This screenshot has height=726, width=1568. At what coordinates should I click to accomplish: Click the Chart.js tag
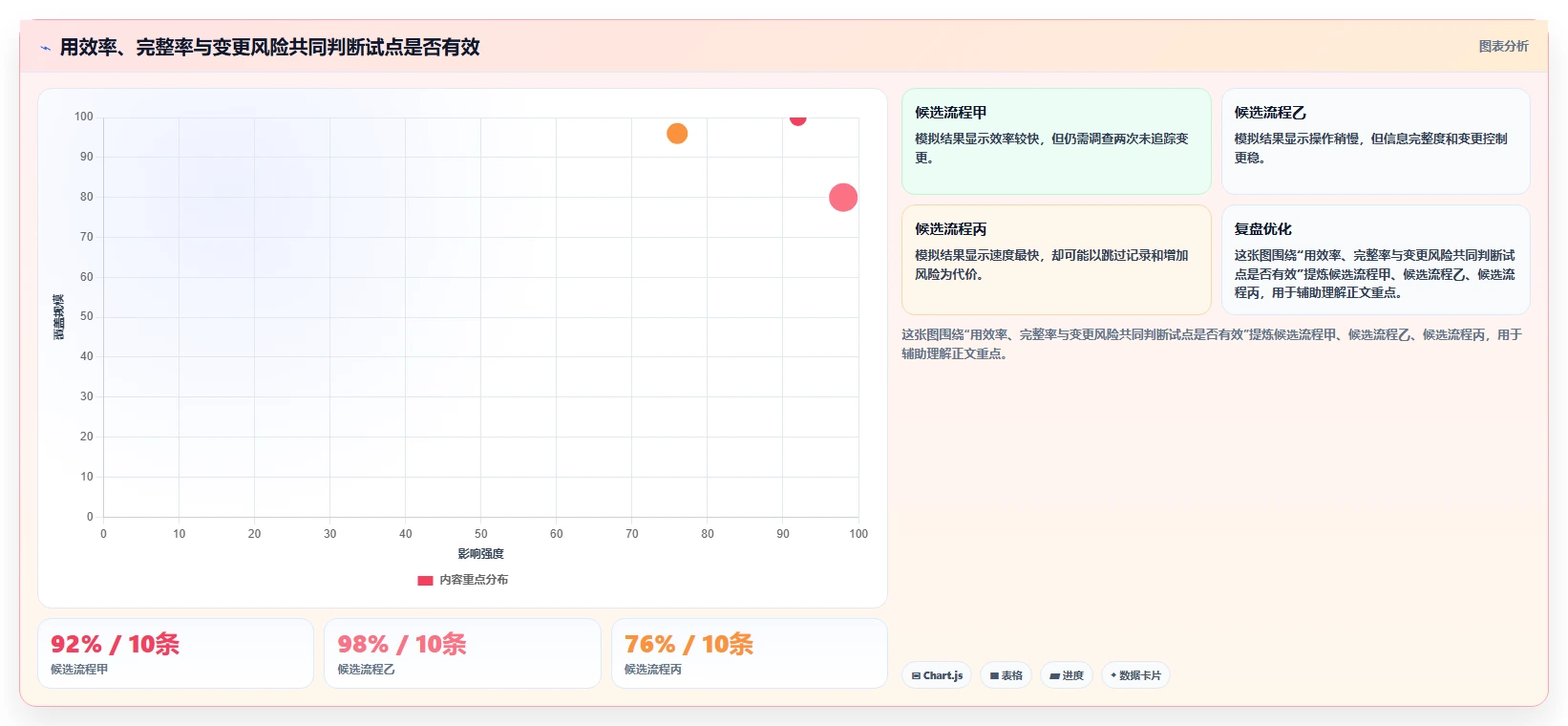point(937,675)
